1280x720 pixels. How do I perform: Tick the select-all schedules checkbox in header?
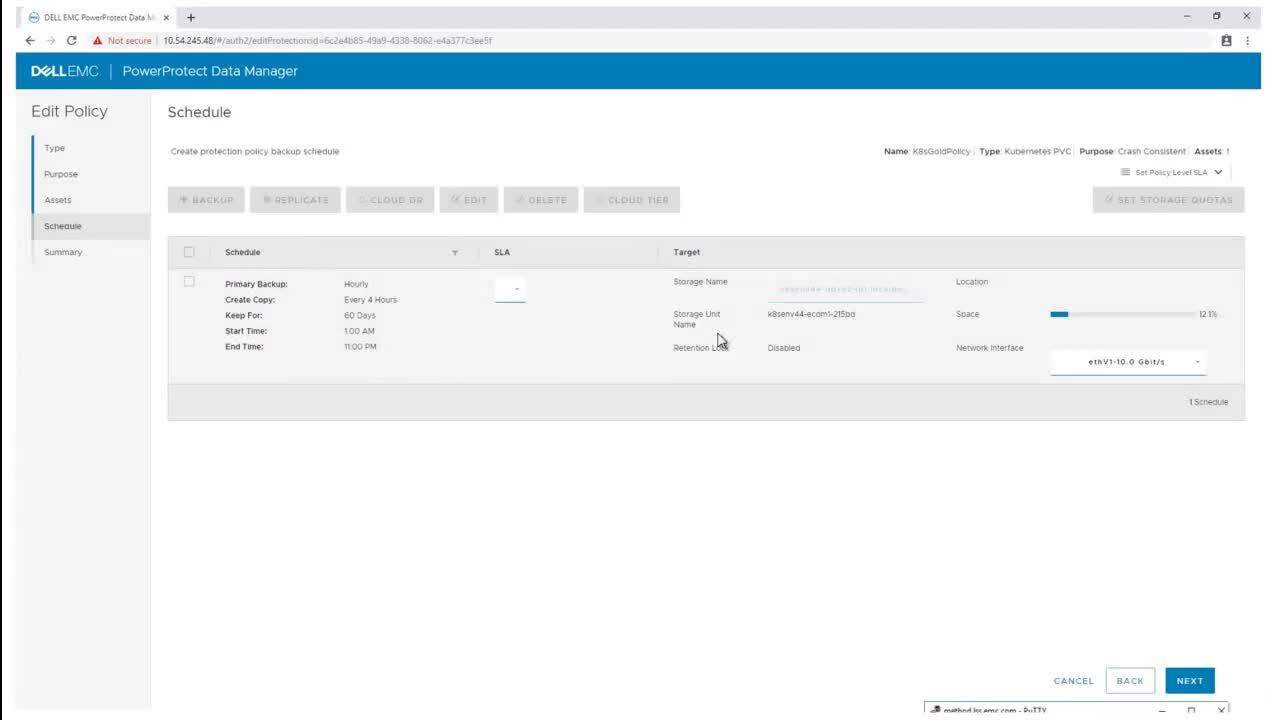tap(189, 252)
